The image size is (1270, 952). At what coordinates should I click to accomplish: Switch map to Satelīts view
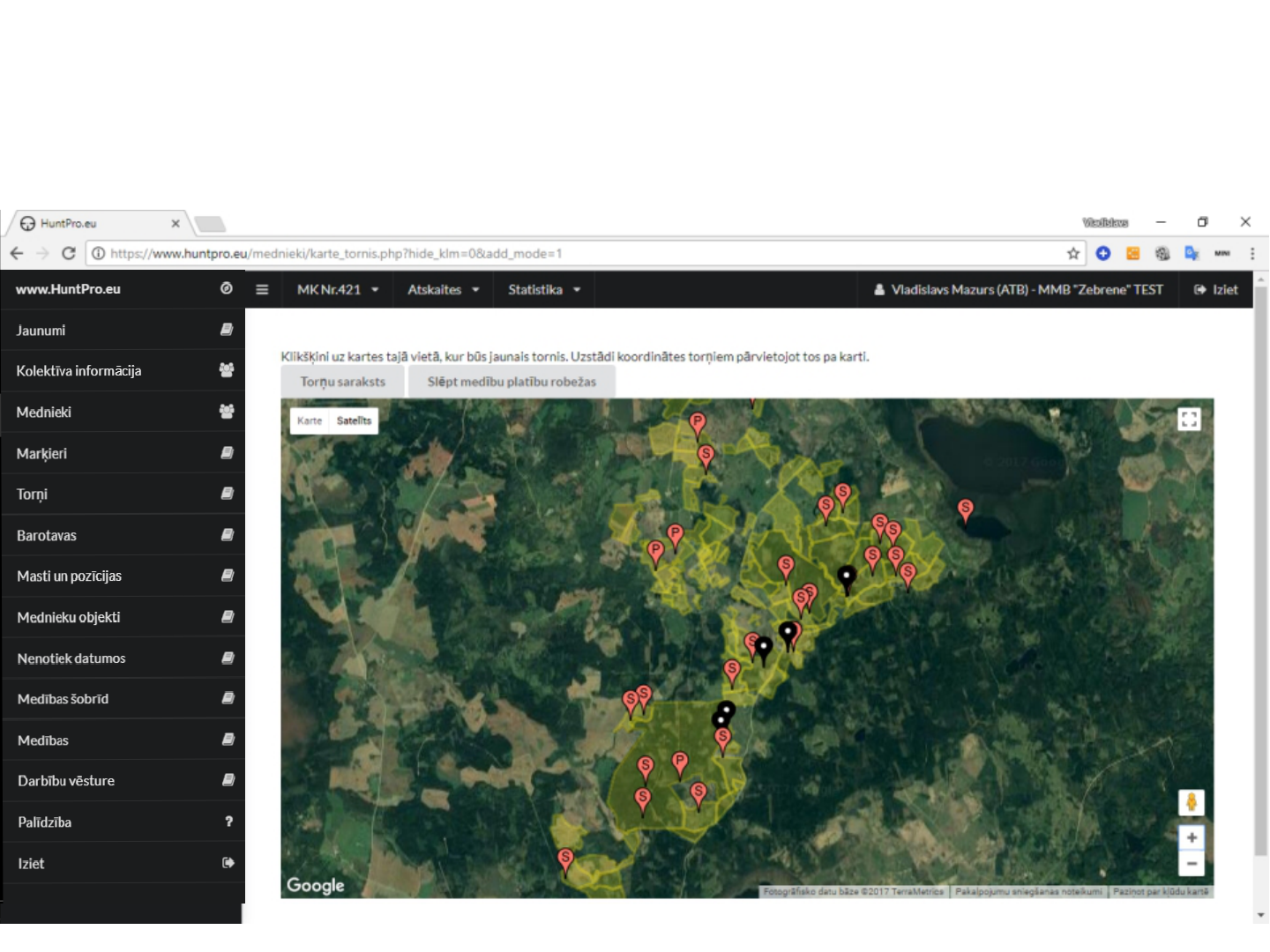354,420
